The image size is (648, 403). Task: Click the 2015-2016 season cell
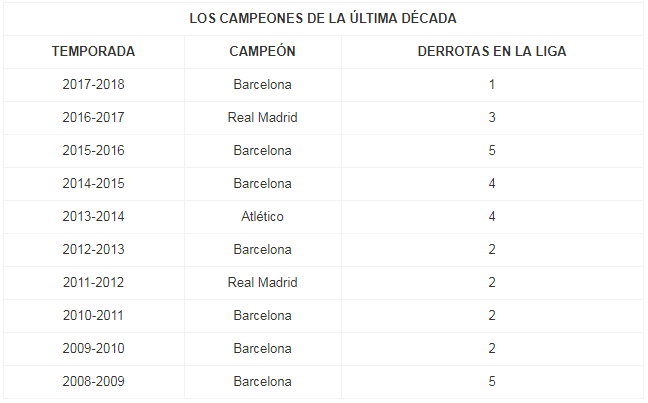[x=93, y=150]
